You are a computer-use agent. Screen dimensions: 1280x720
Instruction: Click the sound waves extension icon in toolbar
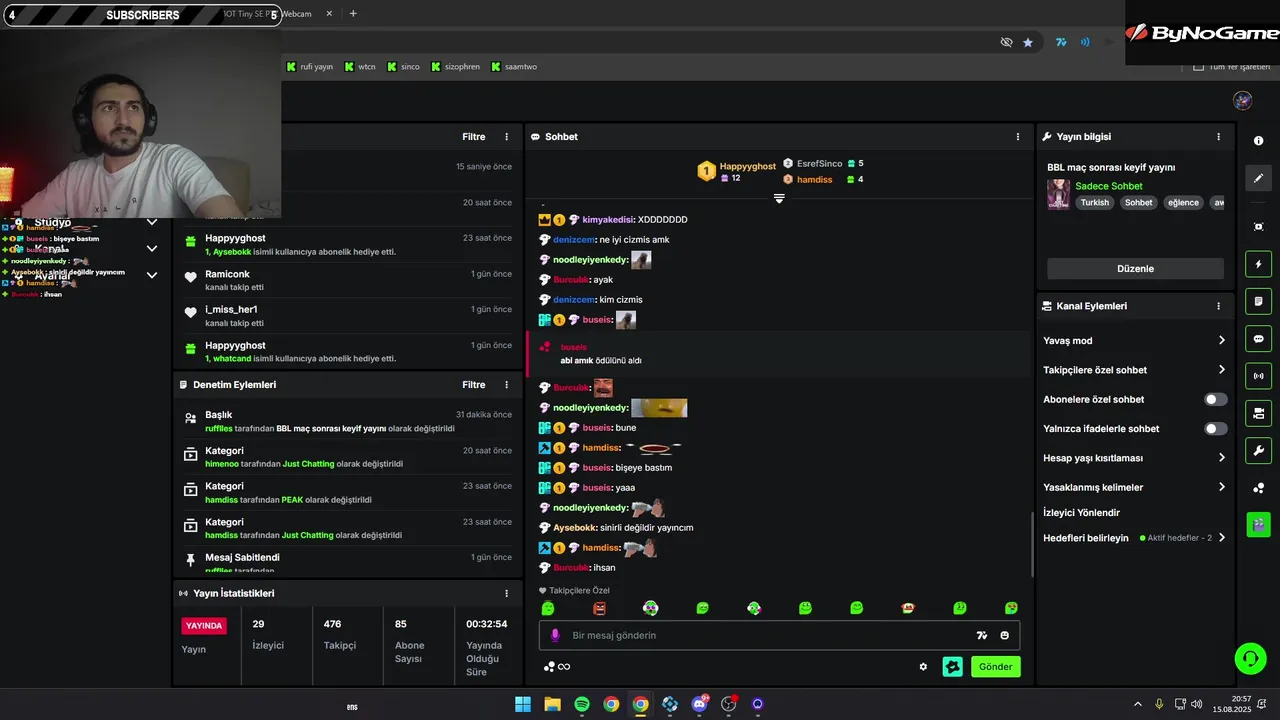point(1085,42)
